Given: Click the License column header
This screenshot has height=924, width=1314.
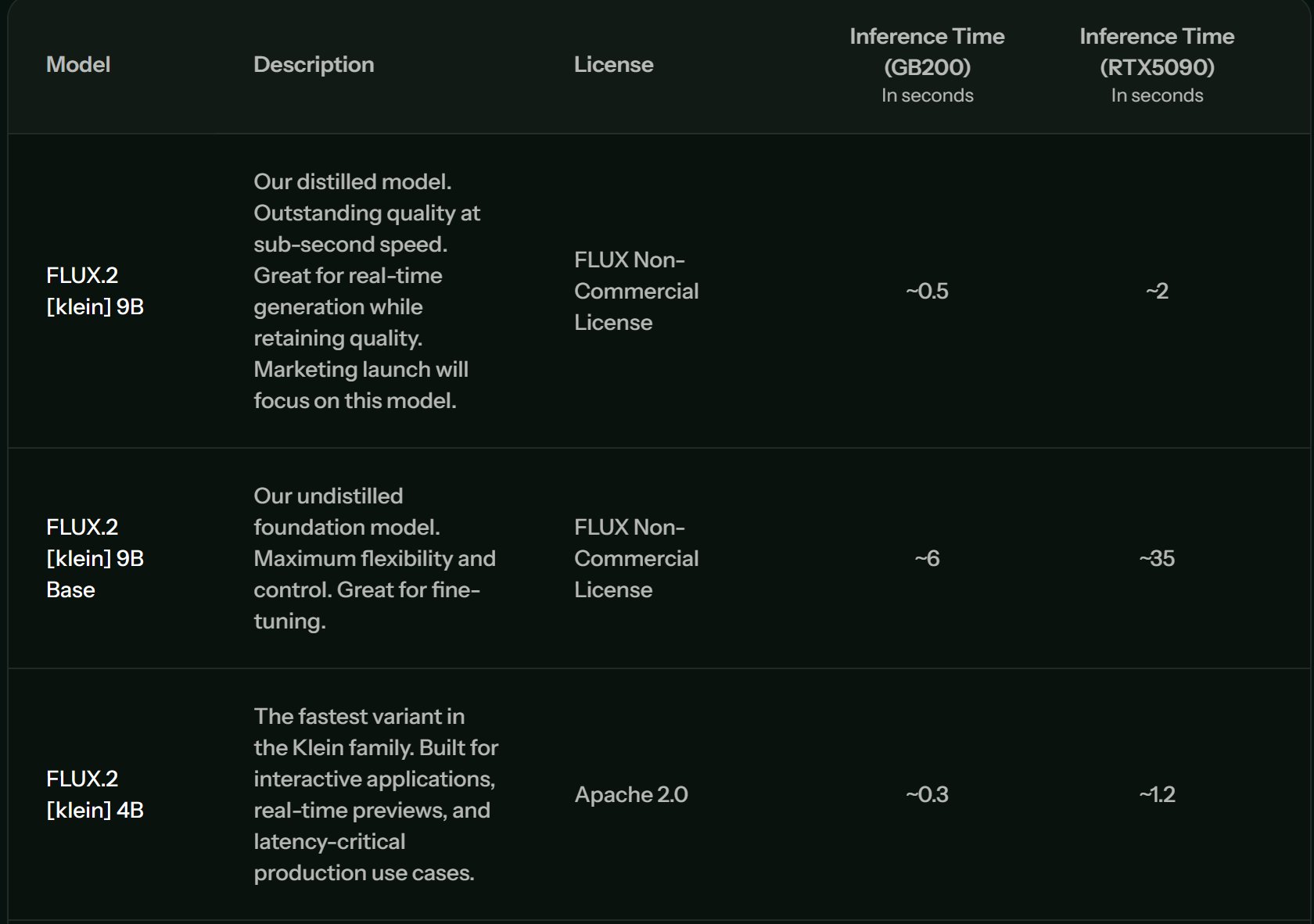Looking at the screenshot, I should (613, 64).
